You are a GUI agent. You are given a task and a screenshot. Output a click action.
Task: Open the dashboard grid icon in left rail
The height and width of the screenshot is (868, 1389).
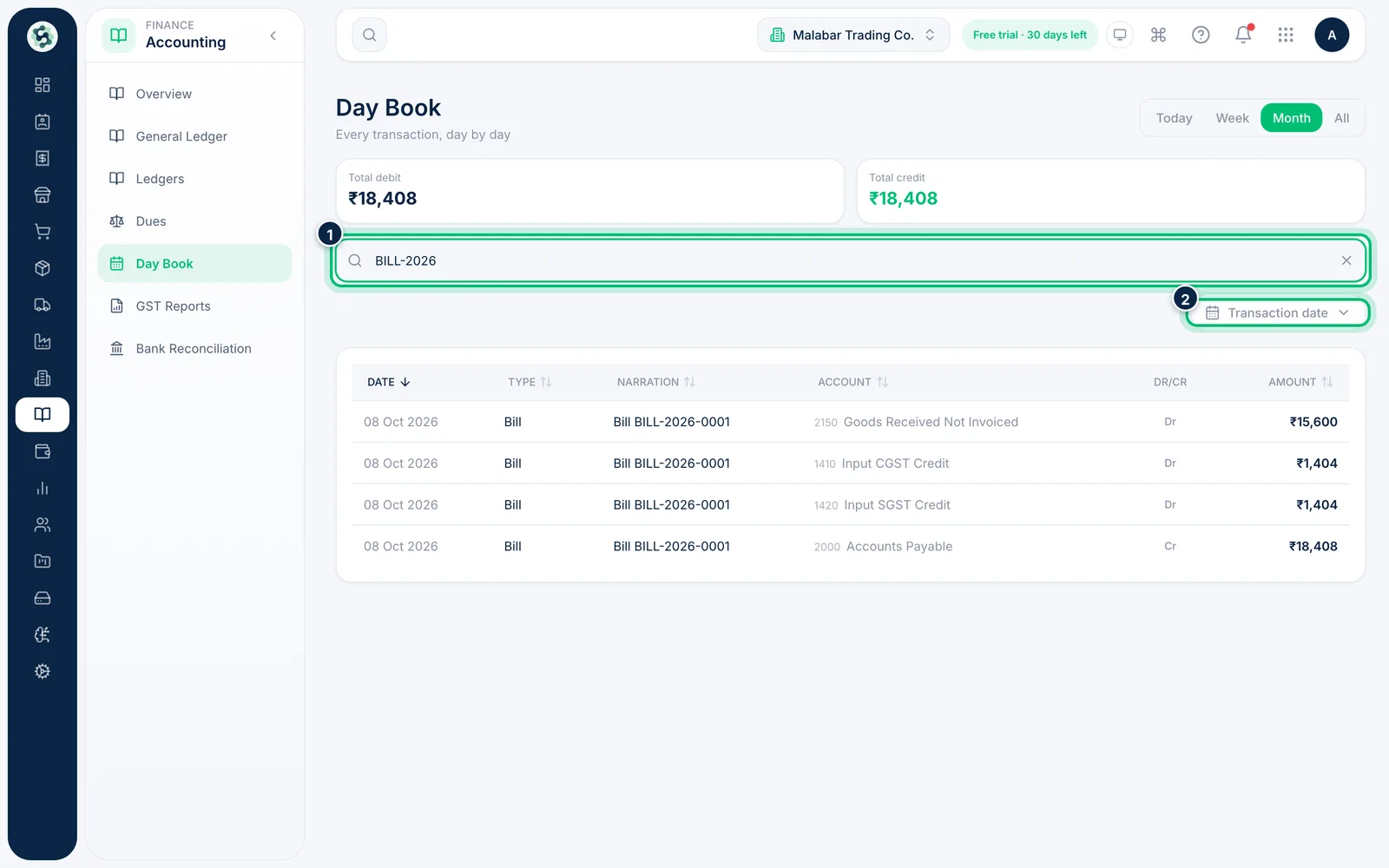[x=42, y=85]
